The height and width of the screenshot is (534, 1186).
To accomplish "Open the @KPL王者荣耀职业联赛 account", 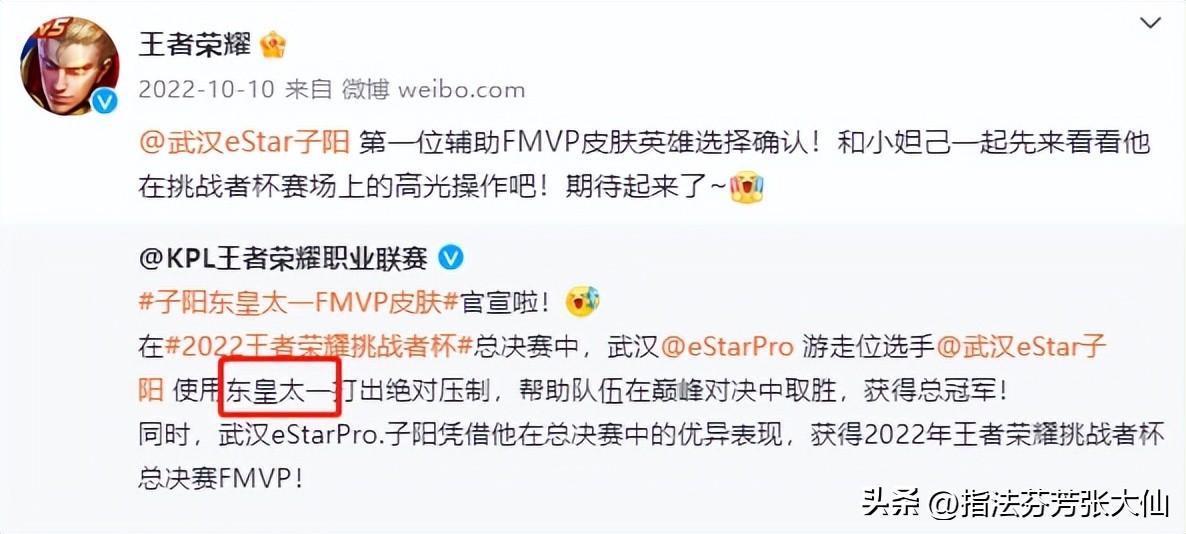I will (x=283, y=259).
